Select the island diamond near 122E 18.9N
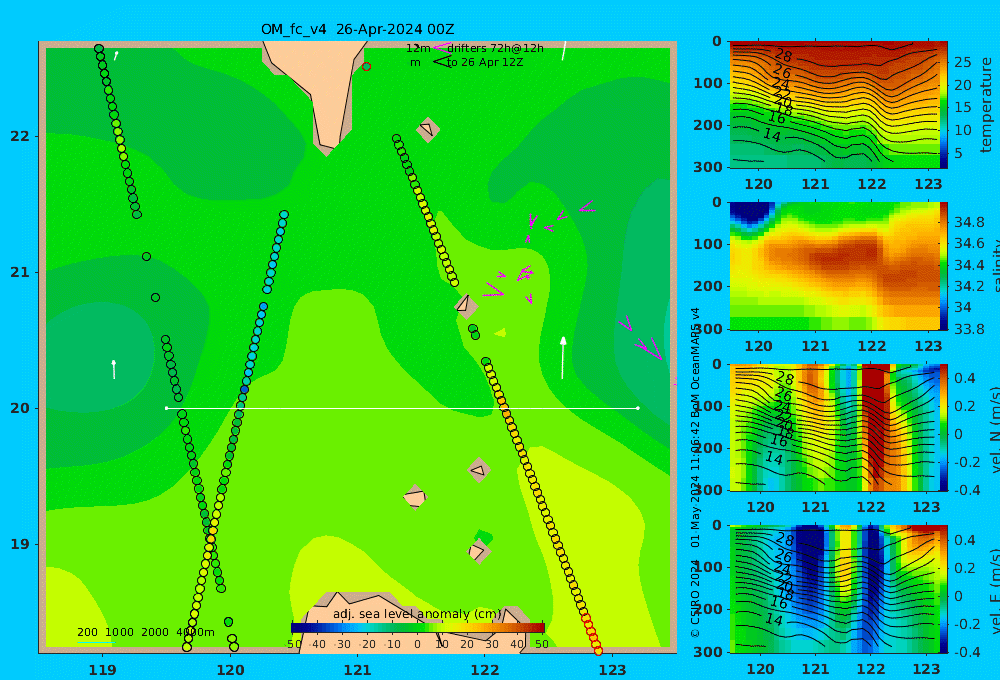The height and width of the screenshot is (680, 1000). (x=478, y=551)
